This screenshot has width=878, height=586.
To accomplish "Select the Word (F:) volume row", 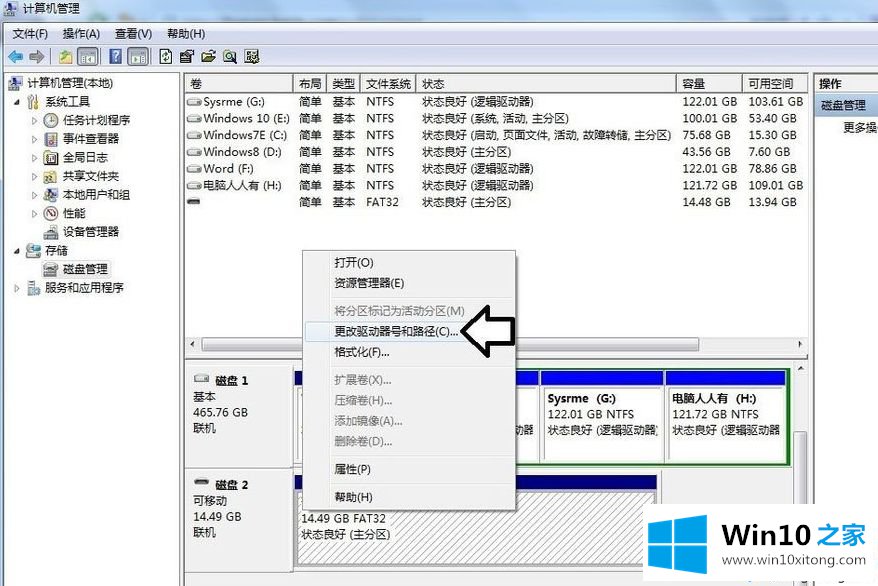I will 496,169.
